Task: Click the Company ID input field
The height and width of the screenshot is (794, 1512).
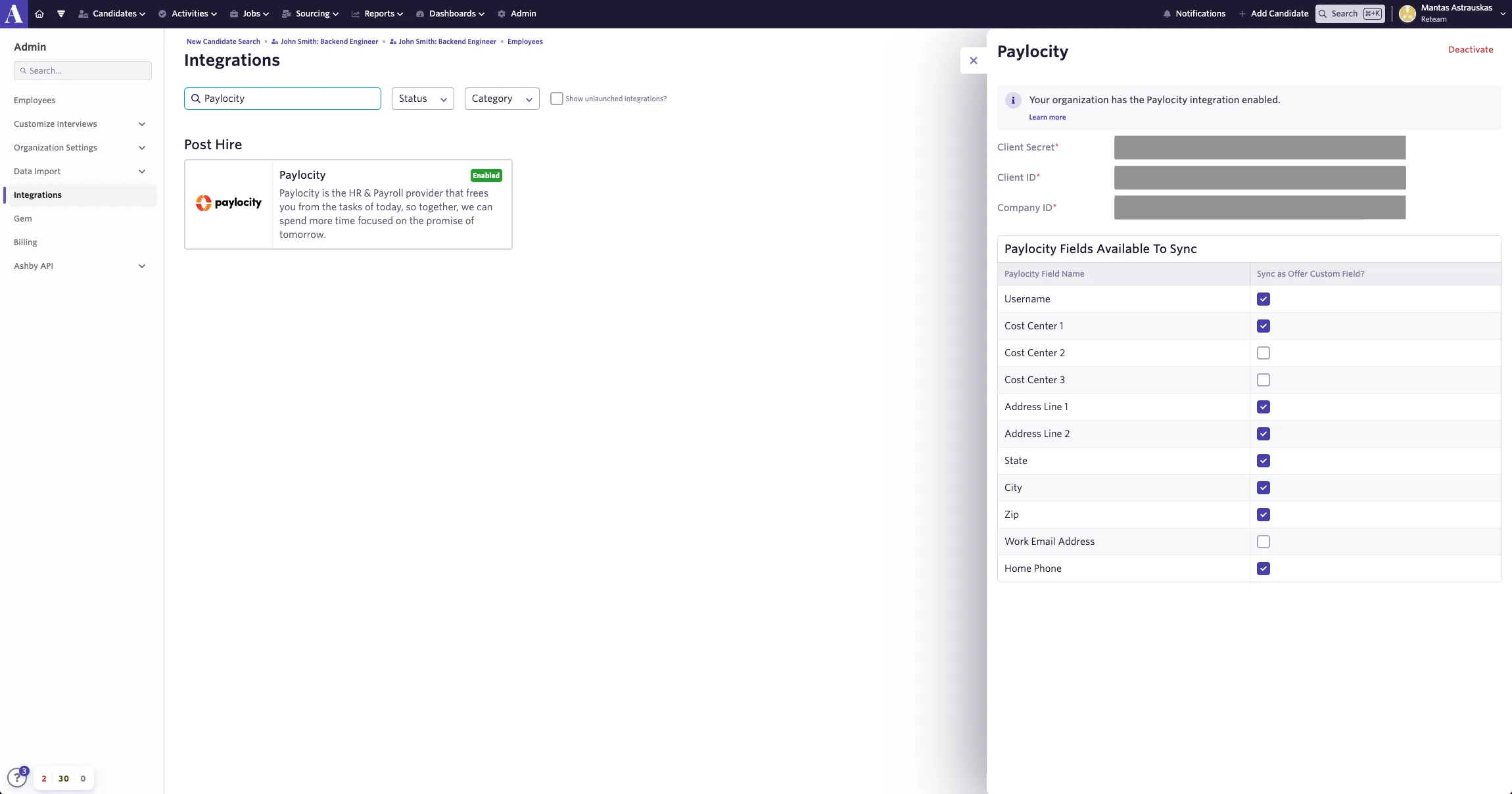Action: coord(1260,208)
